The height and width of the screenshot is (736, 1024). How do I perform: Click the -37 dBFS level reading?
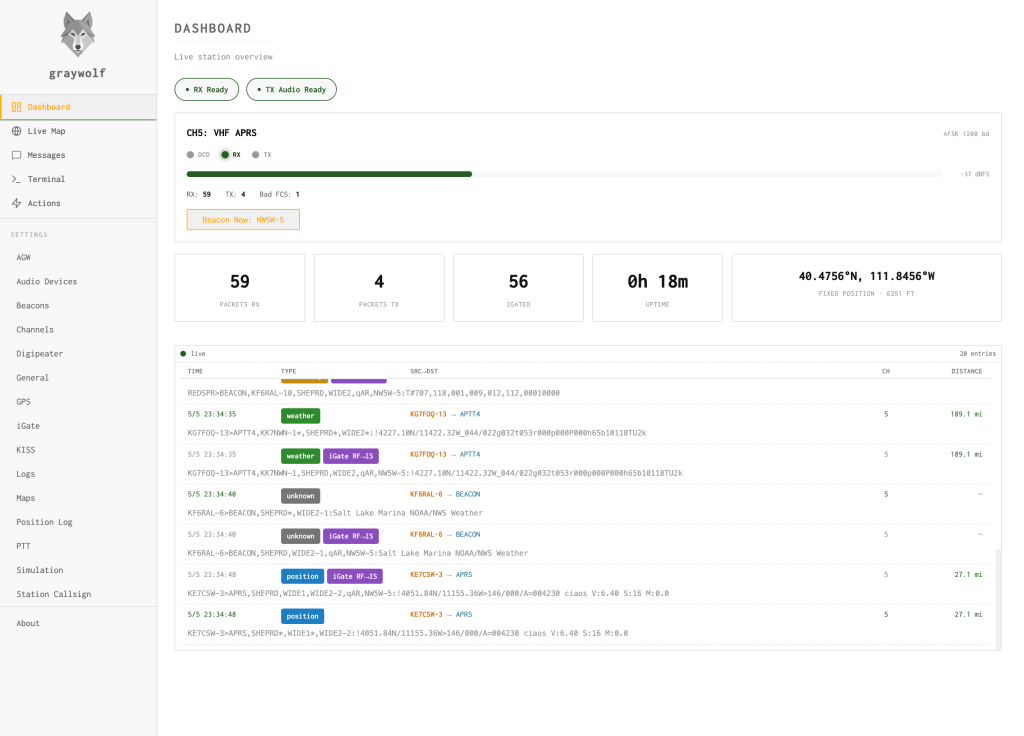tap(975, 174)
